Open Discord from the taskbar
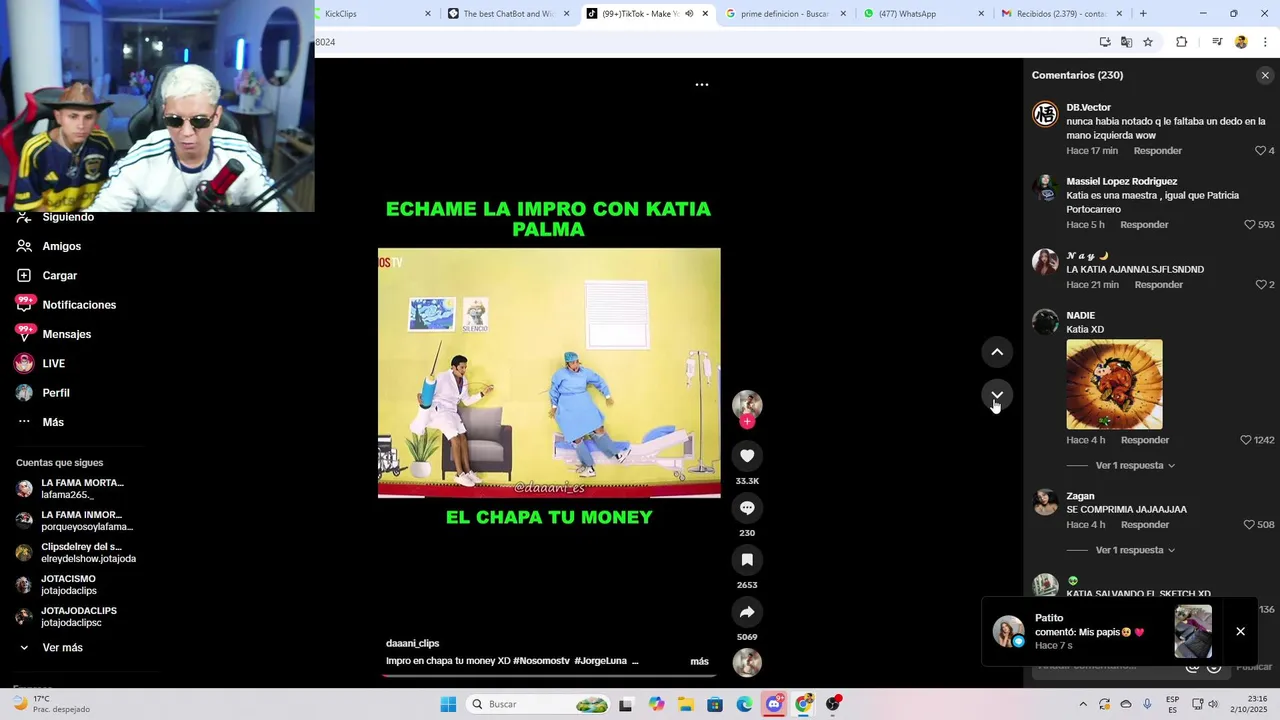Image resolution: width=1280 pixels, height=720 pixels. point(774,704)
